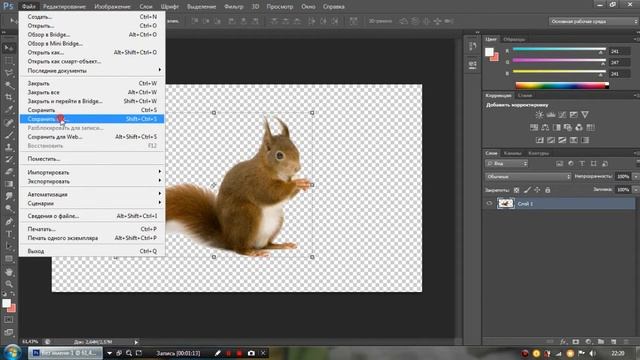The width and height of the screenshot is (640, 360).
Task: Click the G value input field
Action: click(619, 62)
